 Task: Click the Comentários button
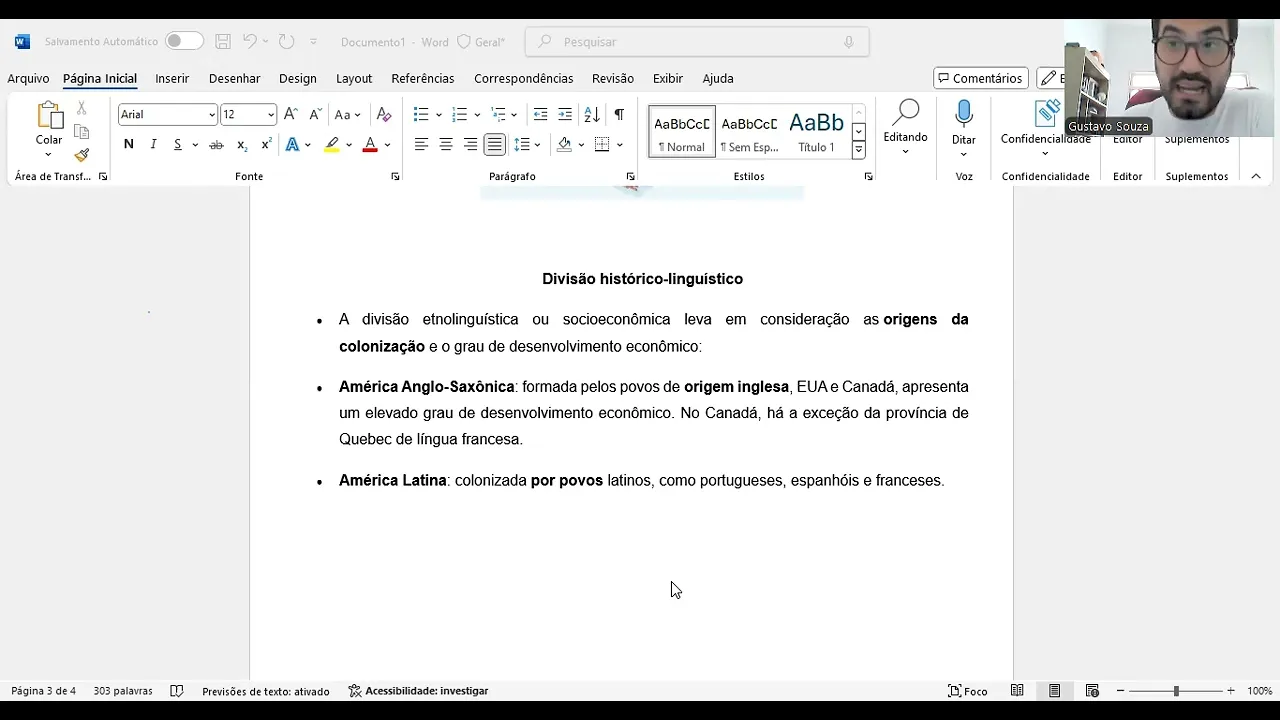coord(980,78)
